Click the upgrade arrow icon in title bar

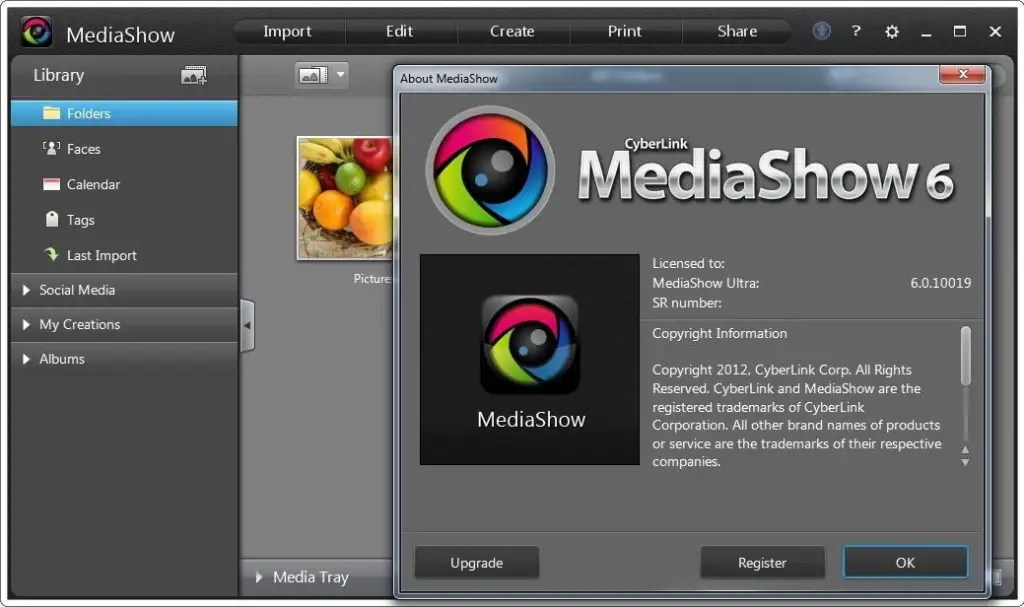(822, 31)
